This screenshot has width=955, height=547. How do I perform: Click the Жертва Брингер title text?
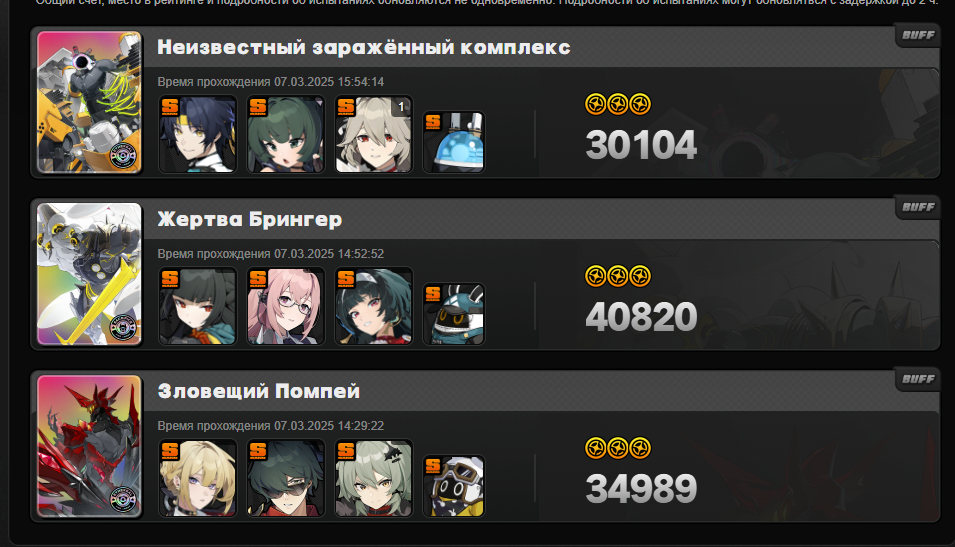(x=250, y=219)
